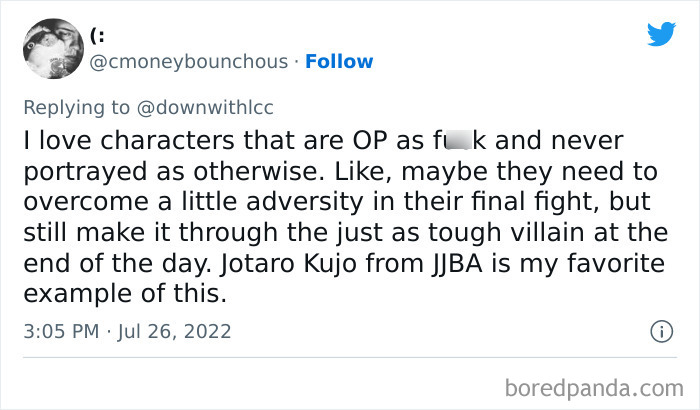Open the 3:05 PM timestamp

[61, 331]
